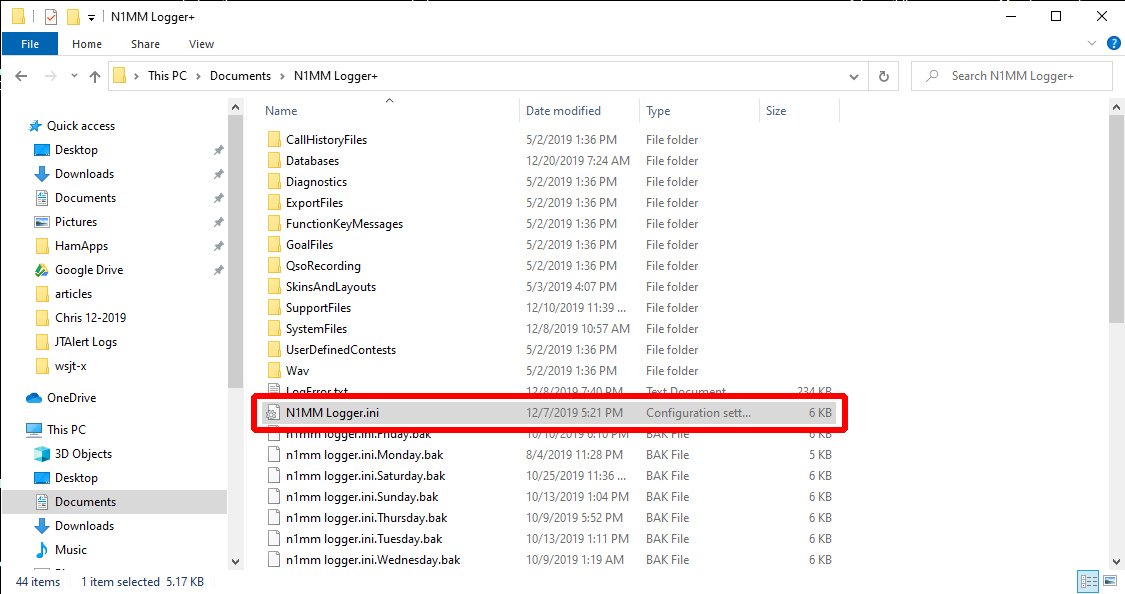1125x594 pixels.
Task: Click the New Folder quick access toolbar icon
Action: 72,16
